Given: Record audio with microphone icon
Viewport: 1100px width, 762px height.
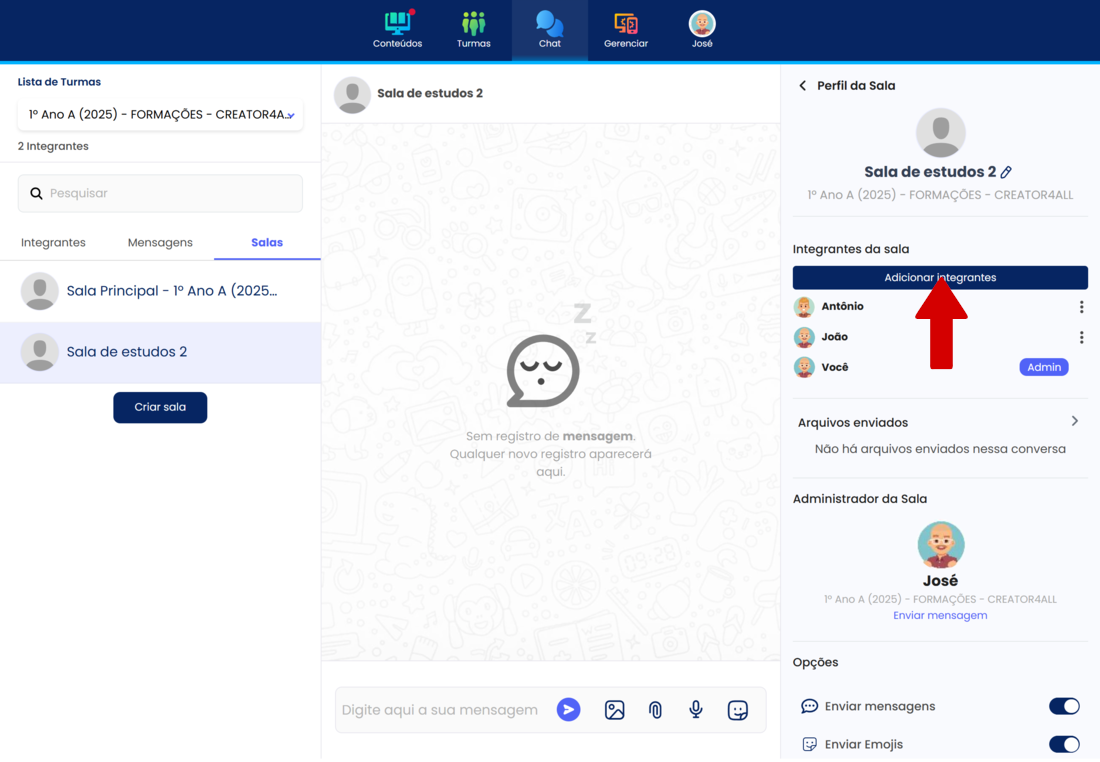Looking at the screenshot, I should point(696,710).
